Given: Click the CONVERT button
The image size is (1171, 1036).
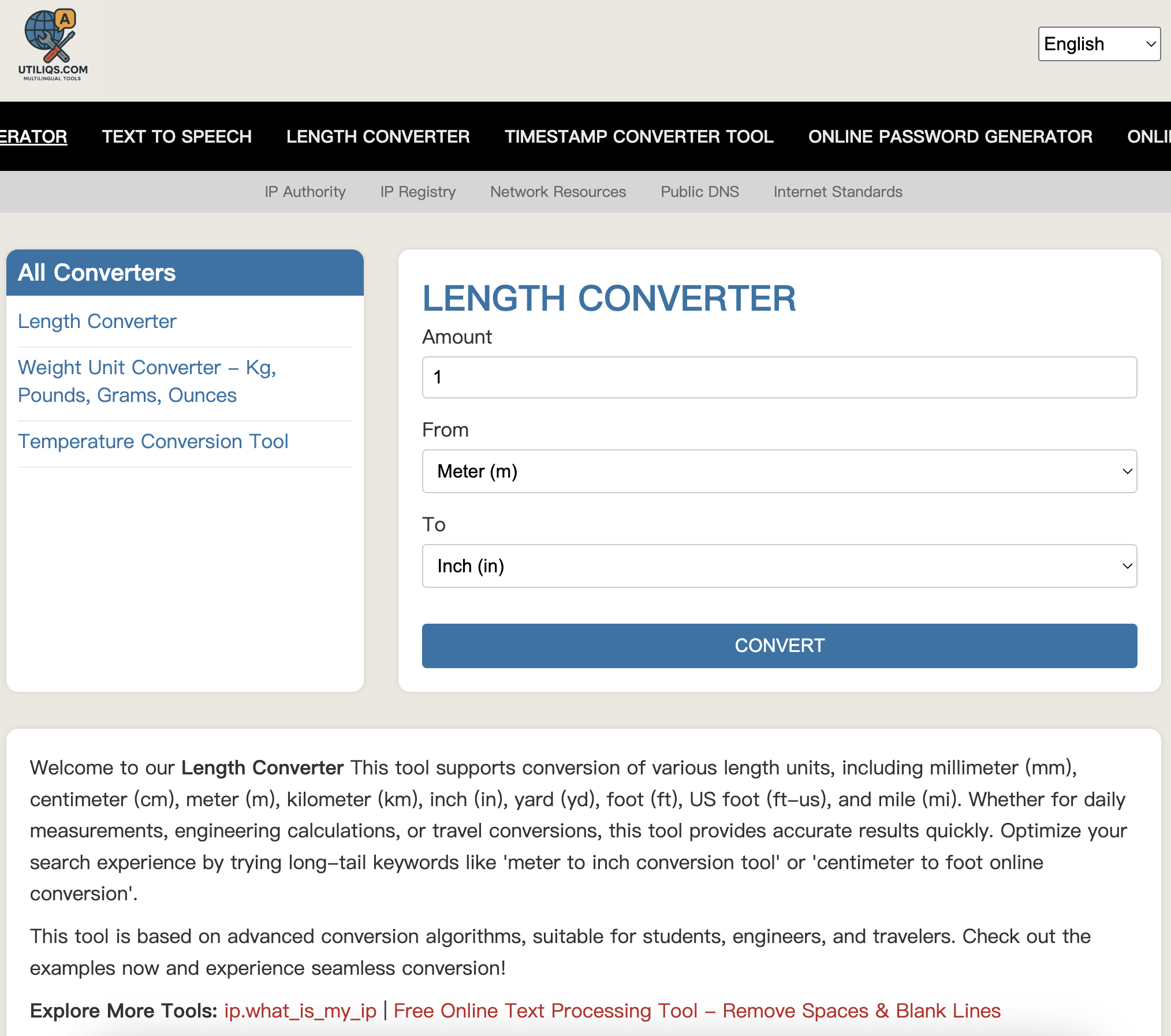Looking at the screenshot, I should (780, 646).
